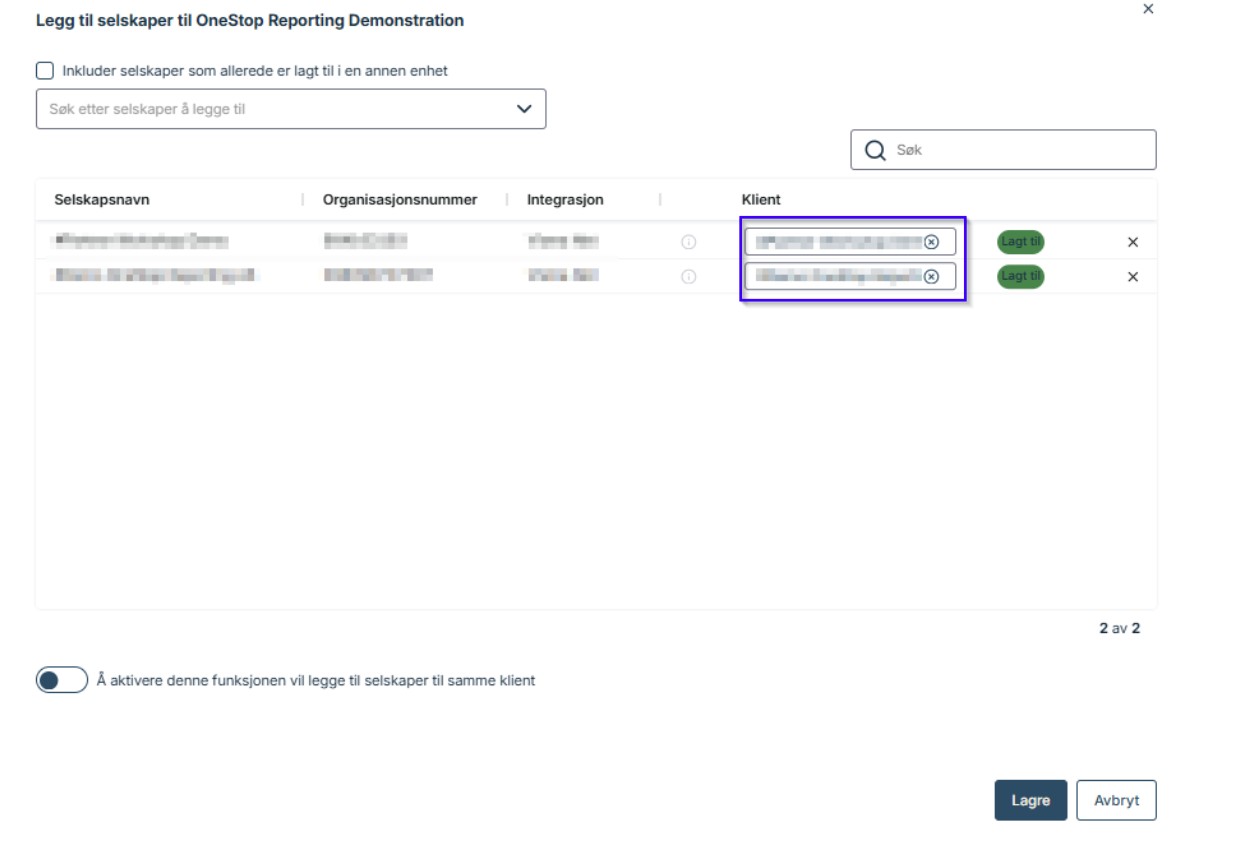Select the Integrasjon column header

coord(565,200)
